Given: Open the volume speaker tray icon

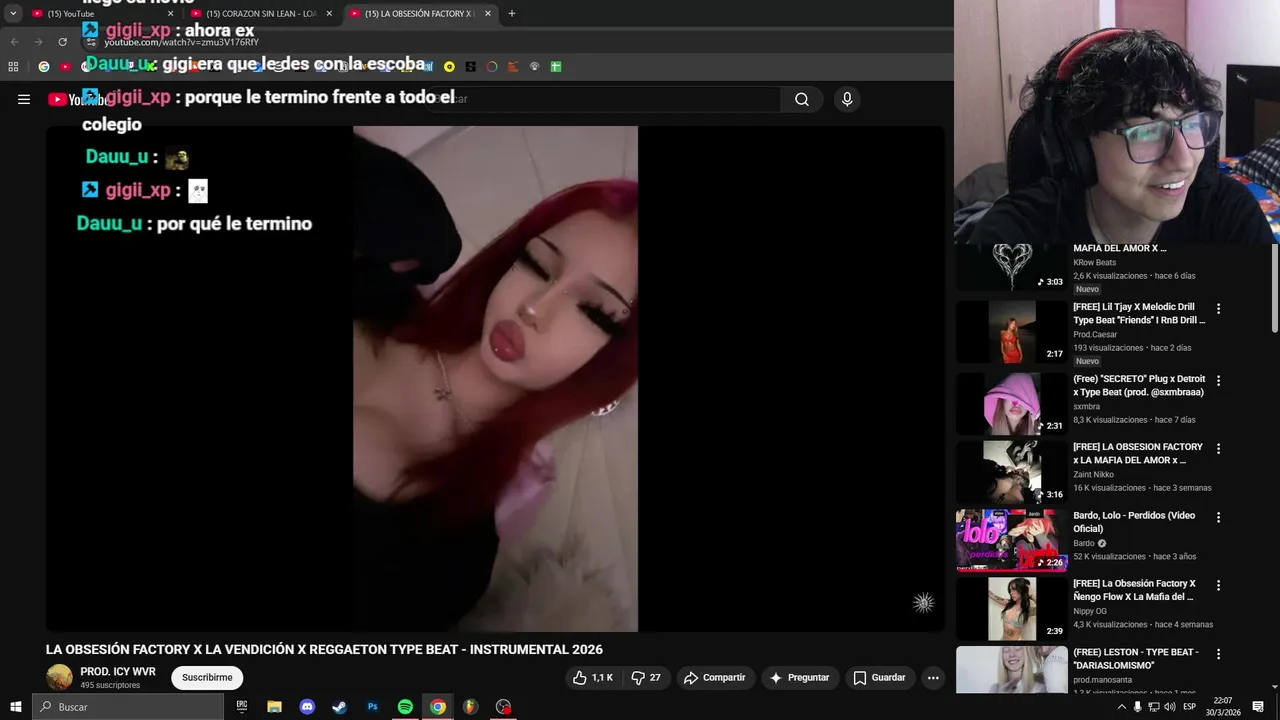Looking at the screenshot, I should click(x=1170, y=707).
